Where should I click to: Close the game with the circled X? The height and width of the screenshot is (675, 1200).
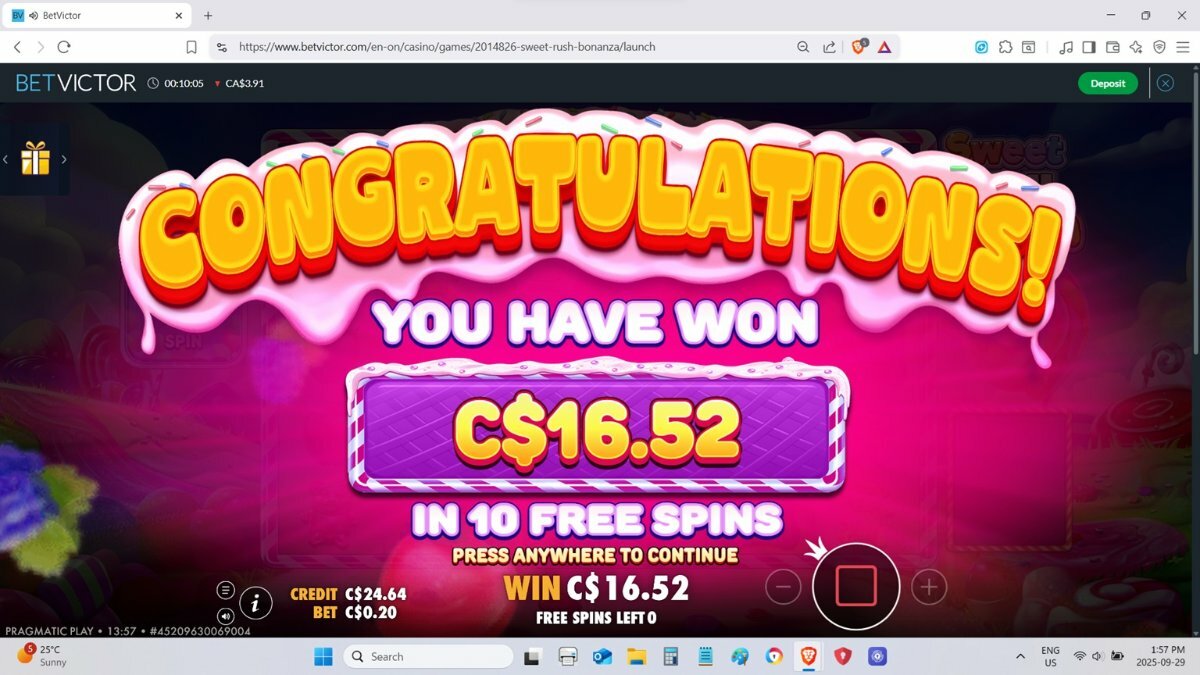(1165, 83)
